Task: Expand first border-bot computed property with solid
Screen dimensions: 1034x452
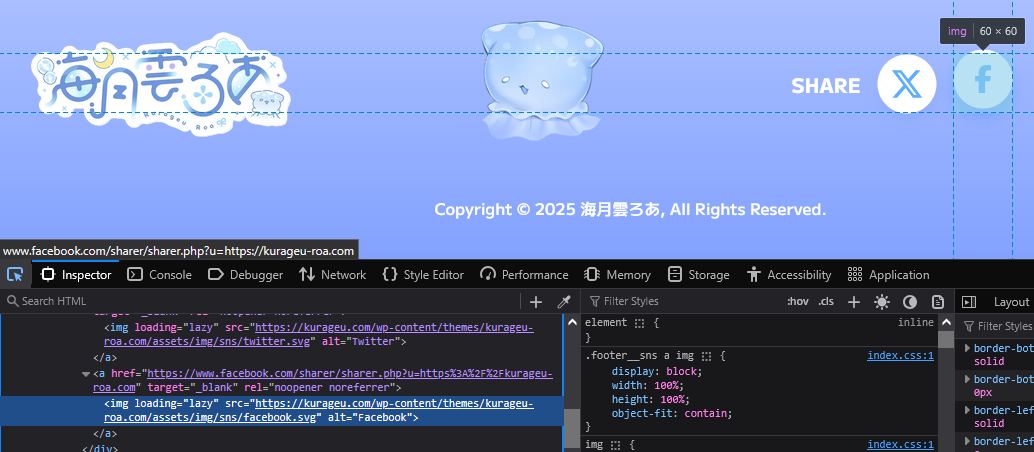Action: click(967, 348)
